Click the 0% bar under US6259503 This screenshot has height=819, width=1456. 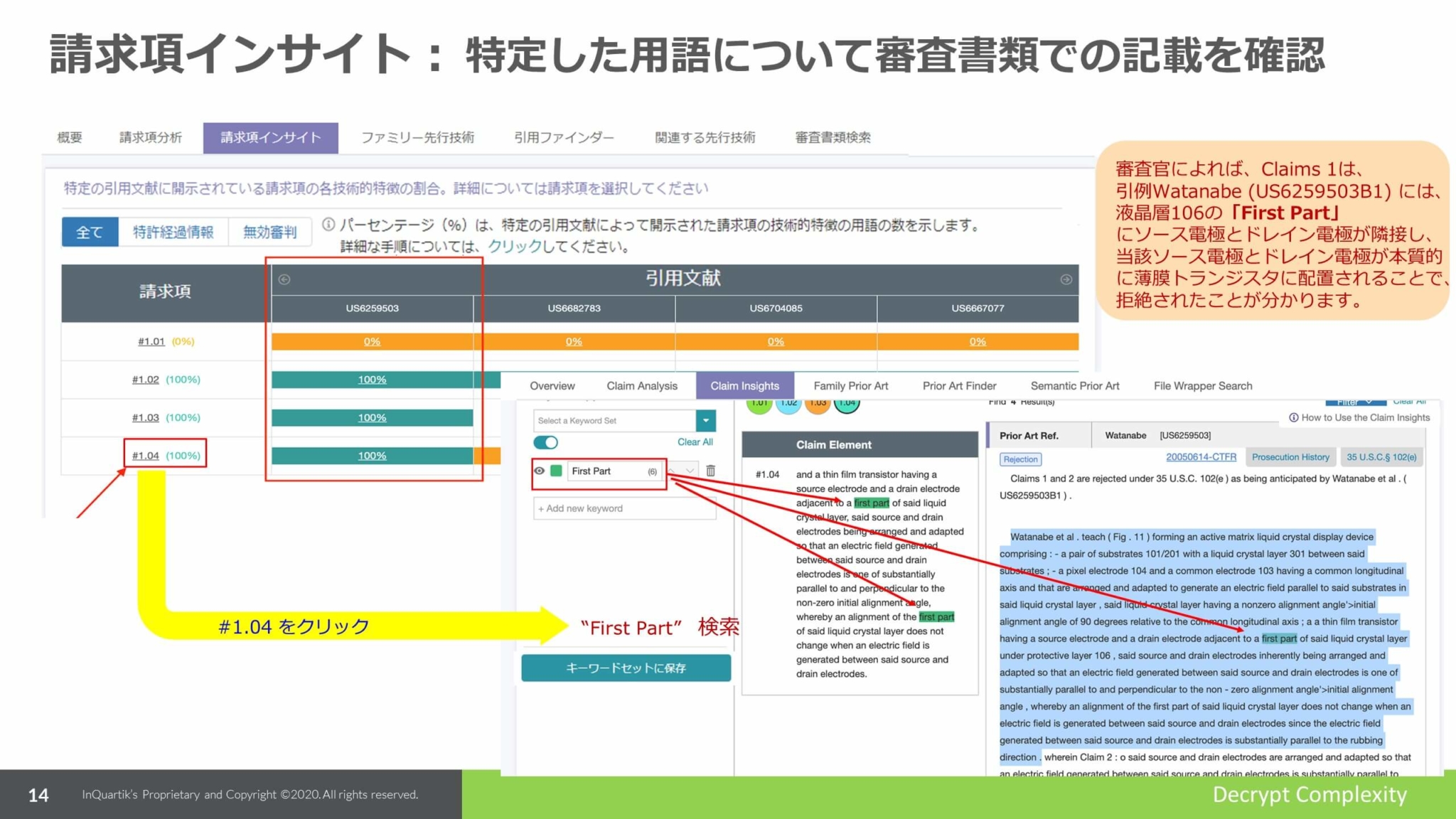373,342
